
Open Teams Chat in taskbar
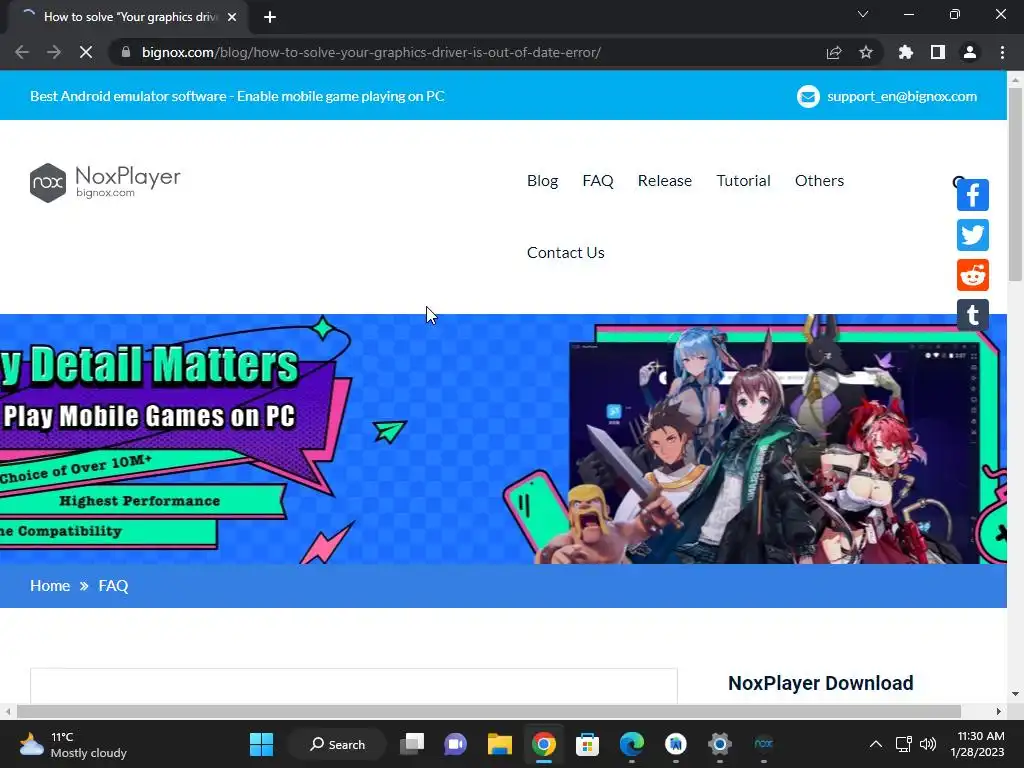pyautogui.click(x=456, y=744)
